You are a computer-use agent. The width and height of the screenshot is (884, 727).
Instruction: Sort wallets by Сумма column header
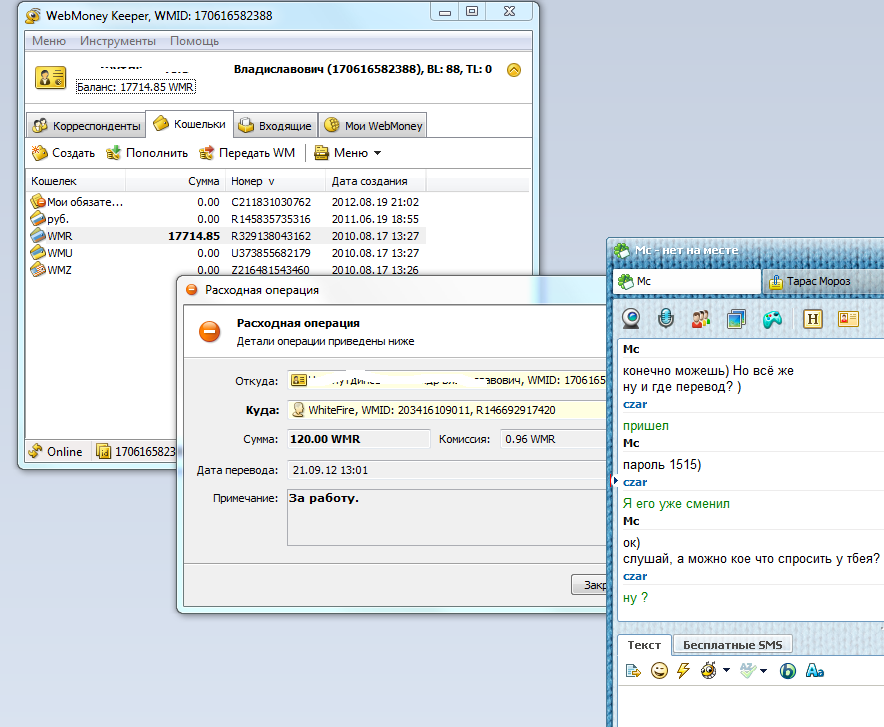(x=175, y=181)
